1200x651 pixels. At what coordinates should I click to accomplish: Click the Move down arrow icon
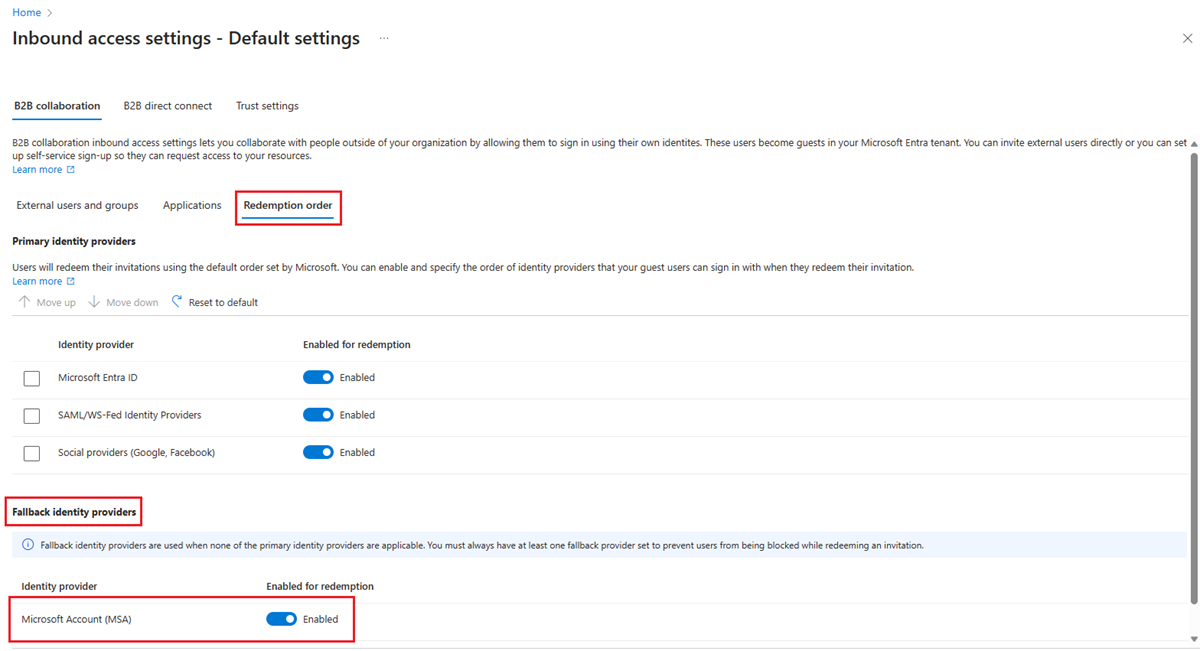pyautogui.click(x=94, y=302)
